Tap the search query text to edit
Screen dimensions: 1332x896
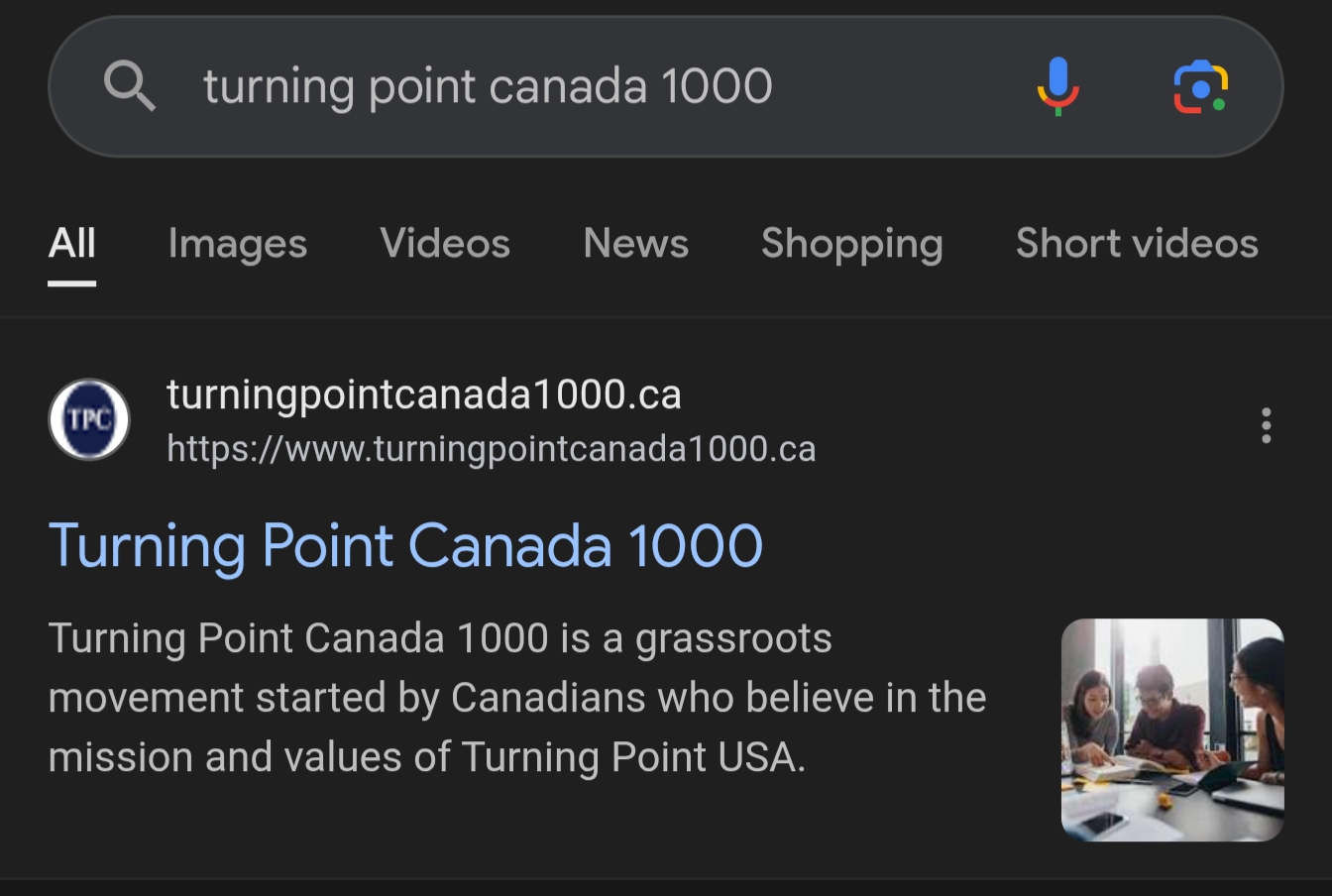(x=488, y=86)
